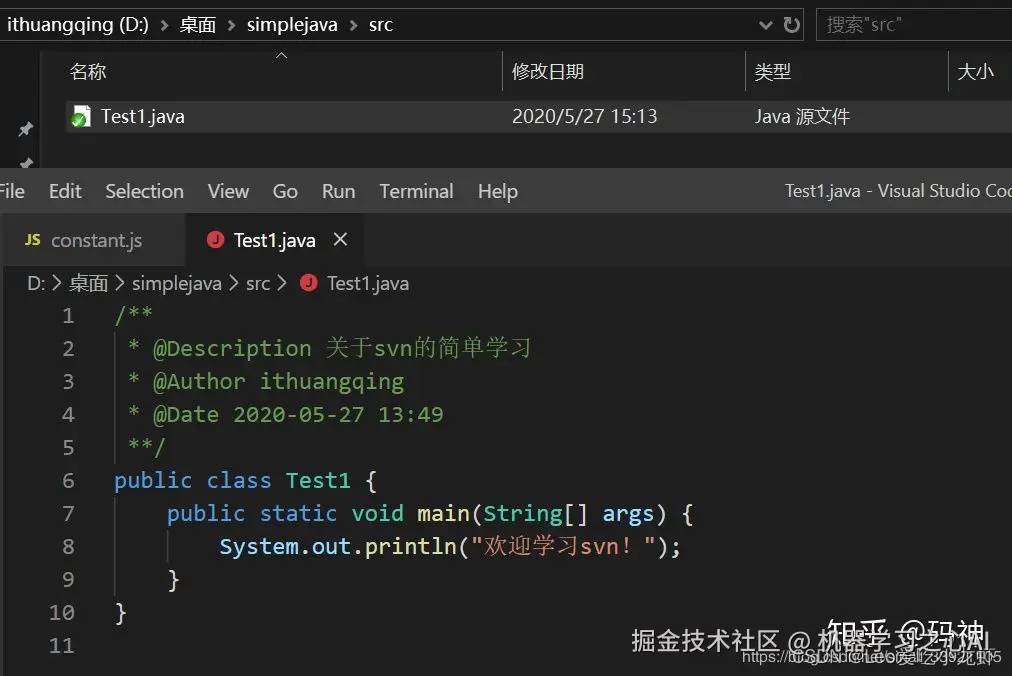
Task: Click 桌面 in editor breadcrumb
Action: 88,283
